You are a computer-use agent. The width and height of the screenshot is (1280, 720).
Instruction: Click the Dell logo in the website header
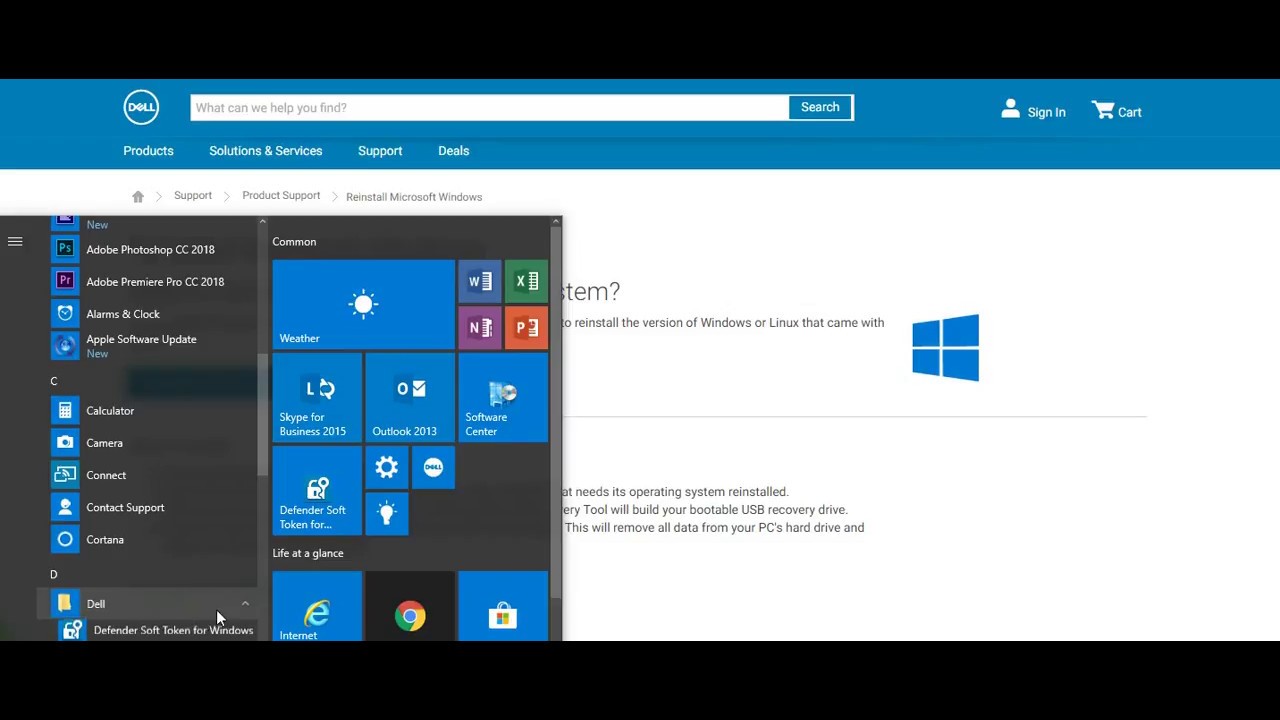point(141,108)
